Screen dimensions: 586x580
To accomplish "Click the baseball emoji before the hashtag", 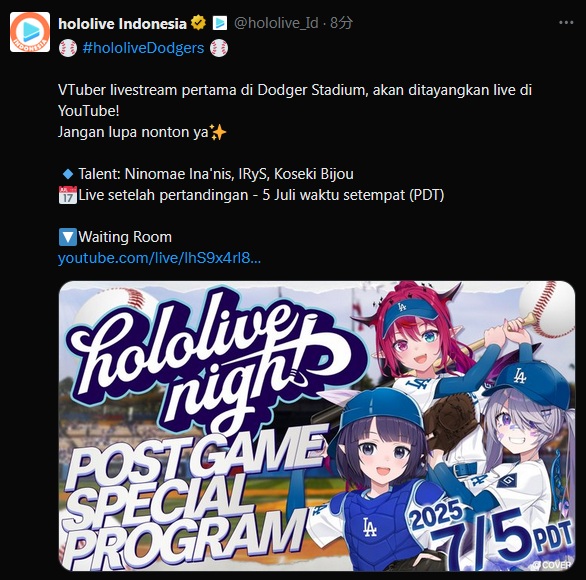I will point(68,48).
